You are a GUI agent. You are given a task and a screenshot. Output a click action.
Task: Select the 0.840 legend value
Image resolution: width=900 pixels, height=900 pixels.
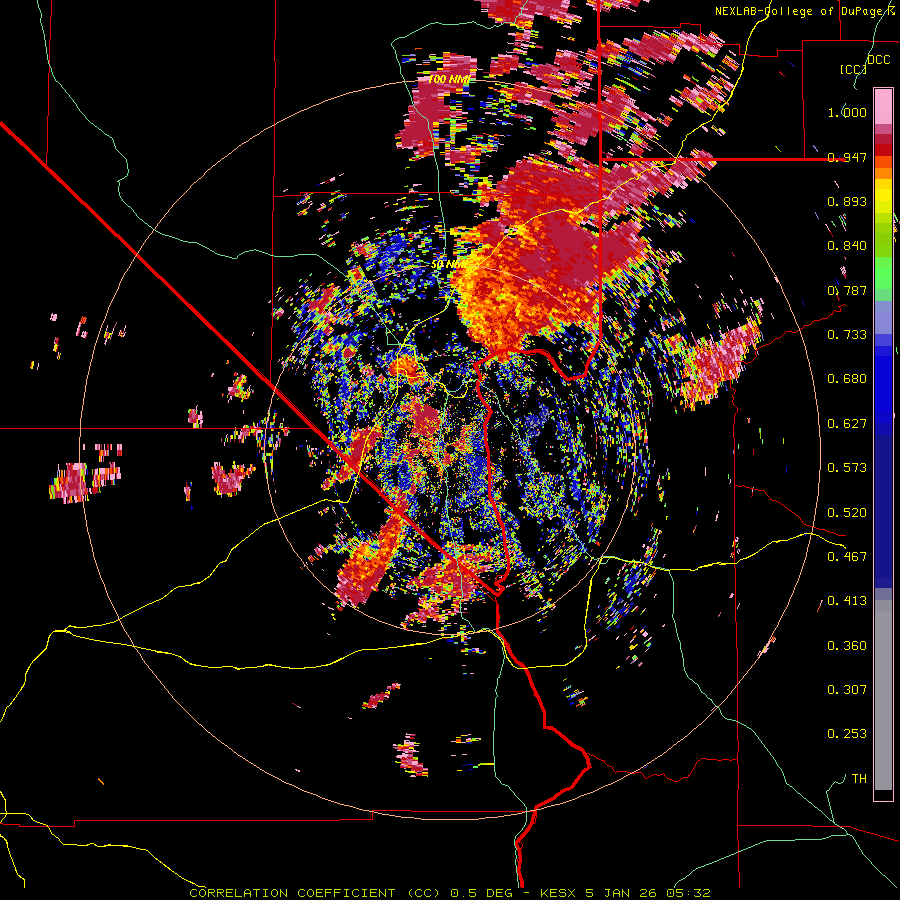pos(847,246)
